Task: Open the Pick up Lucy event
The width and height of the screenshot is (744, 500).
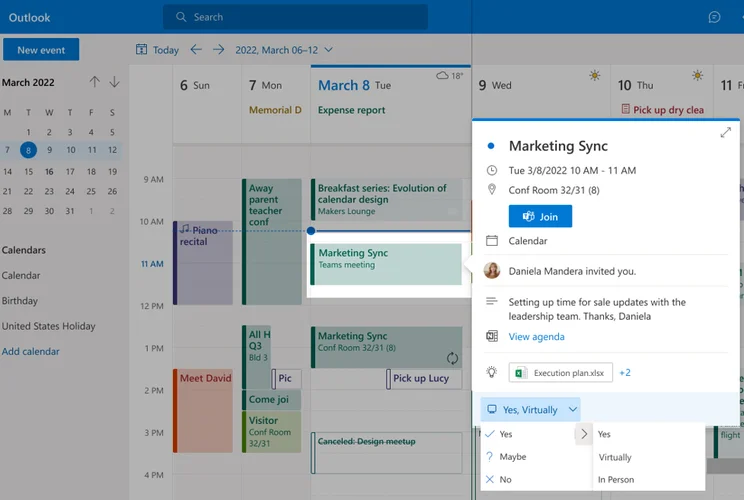Action: [x=424, y=379]
